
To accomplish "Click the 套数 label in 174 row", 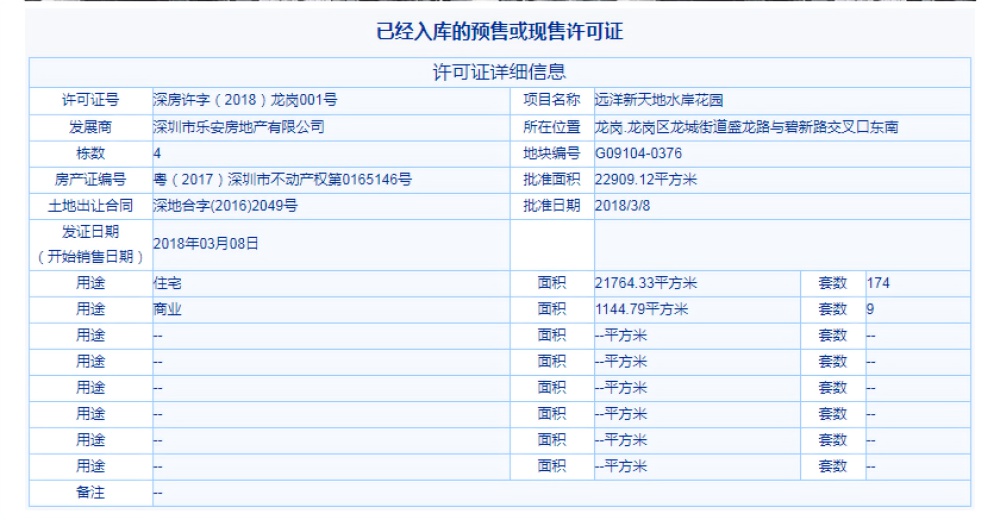I will point(833,283).
